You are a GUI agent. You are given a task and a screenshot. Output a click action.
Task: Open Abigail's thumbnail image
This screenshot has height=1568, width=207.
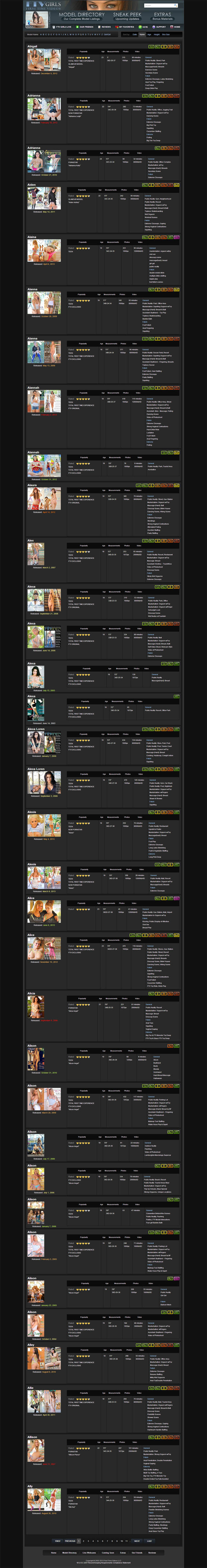44,60
